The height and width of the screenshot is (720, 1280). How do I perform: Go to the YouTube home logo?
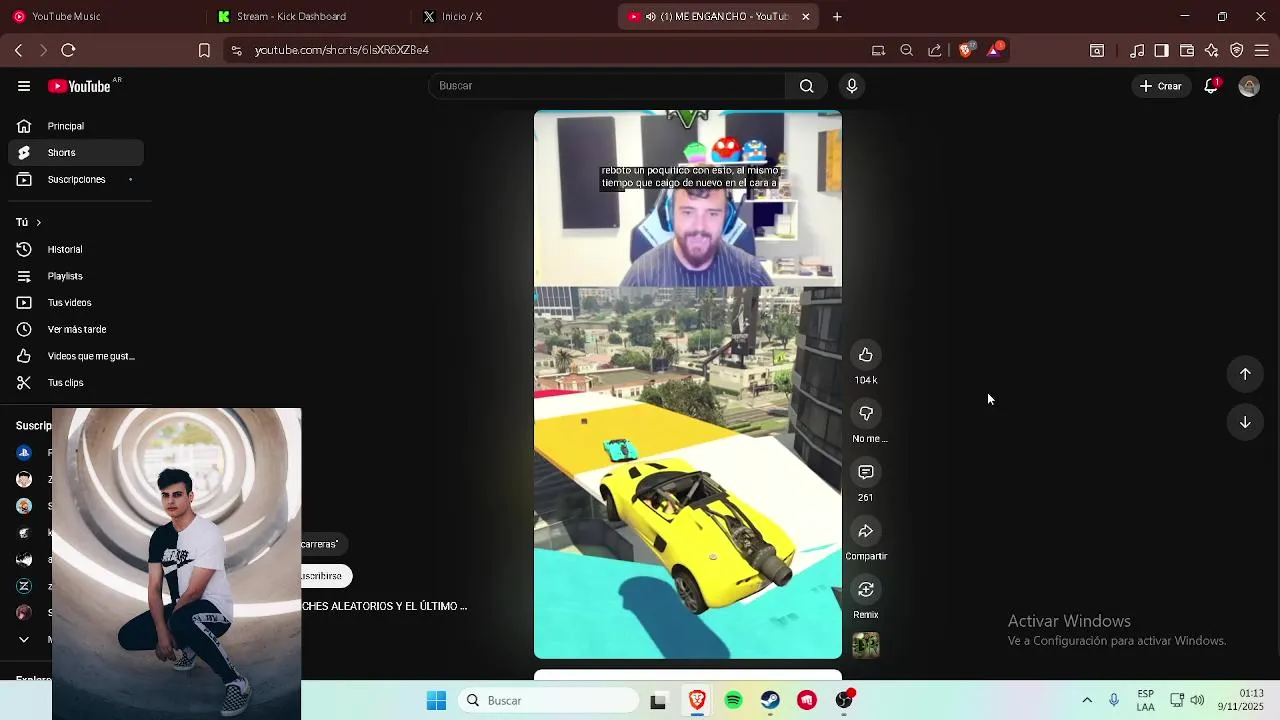pyautogui.click(x=80, y=86)
